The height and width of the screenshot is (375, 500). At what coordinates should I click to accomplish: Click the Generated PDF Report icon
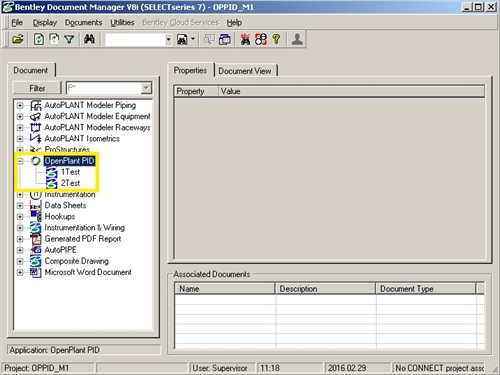[x=36, y=239]
